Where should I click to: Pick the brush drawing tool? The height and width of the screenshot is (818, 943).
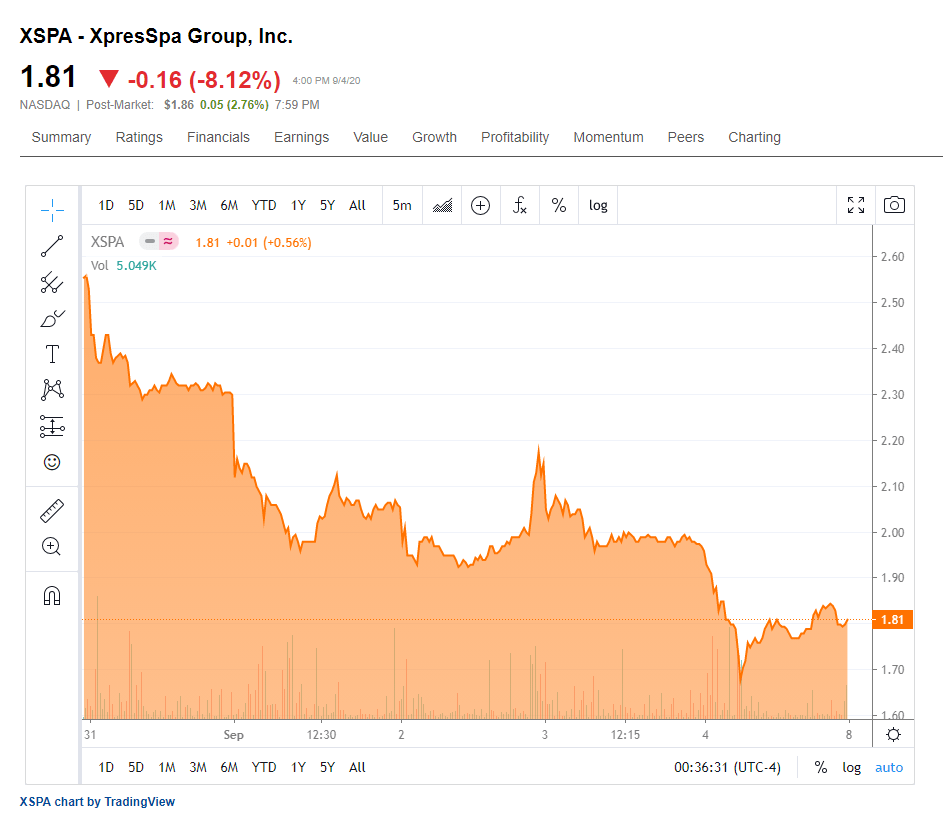pyautogui.click(x=52, y=318)
